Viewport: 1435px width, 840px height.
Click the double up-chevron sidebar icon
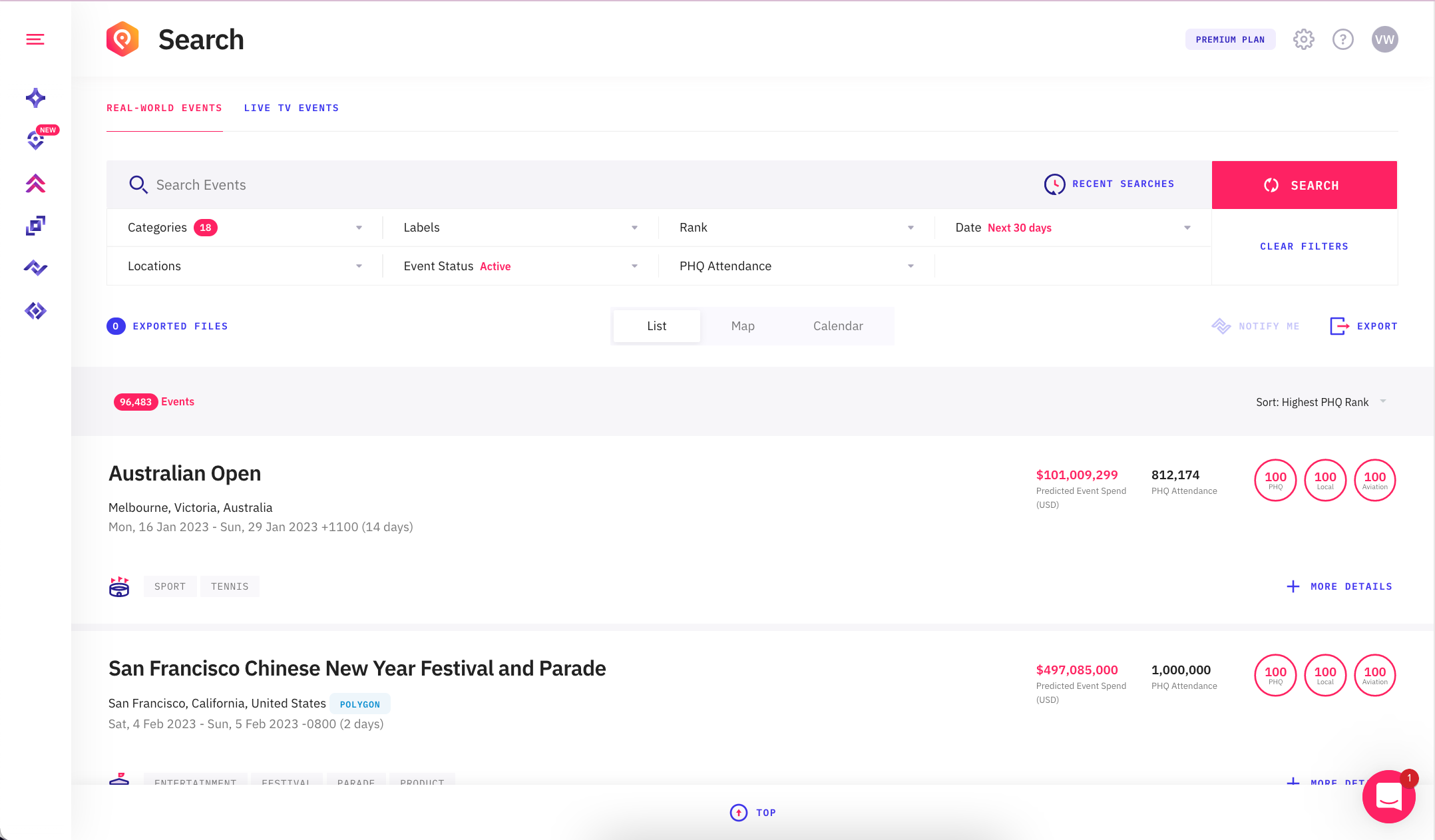click(x=35, y=183)
